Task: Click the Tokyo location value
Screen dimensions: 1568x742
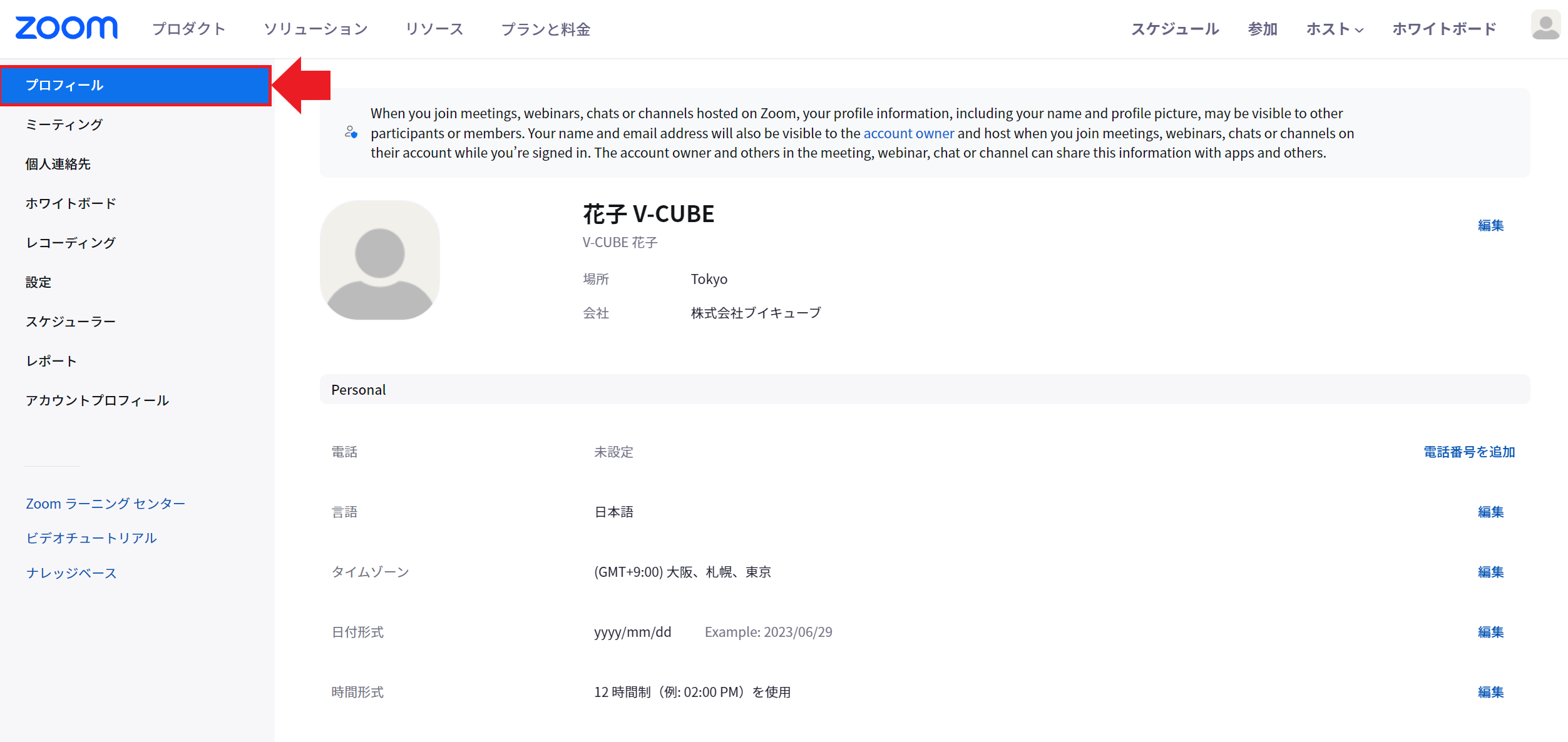Action: click(x=709, y=279)
